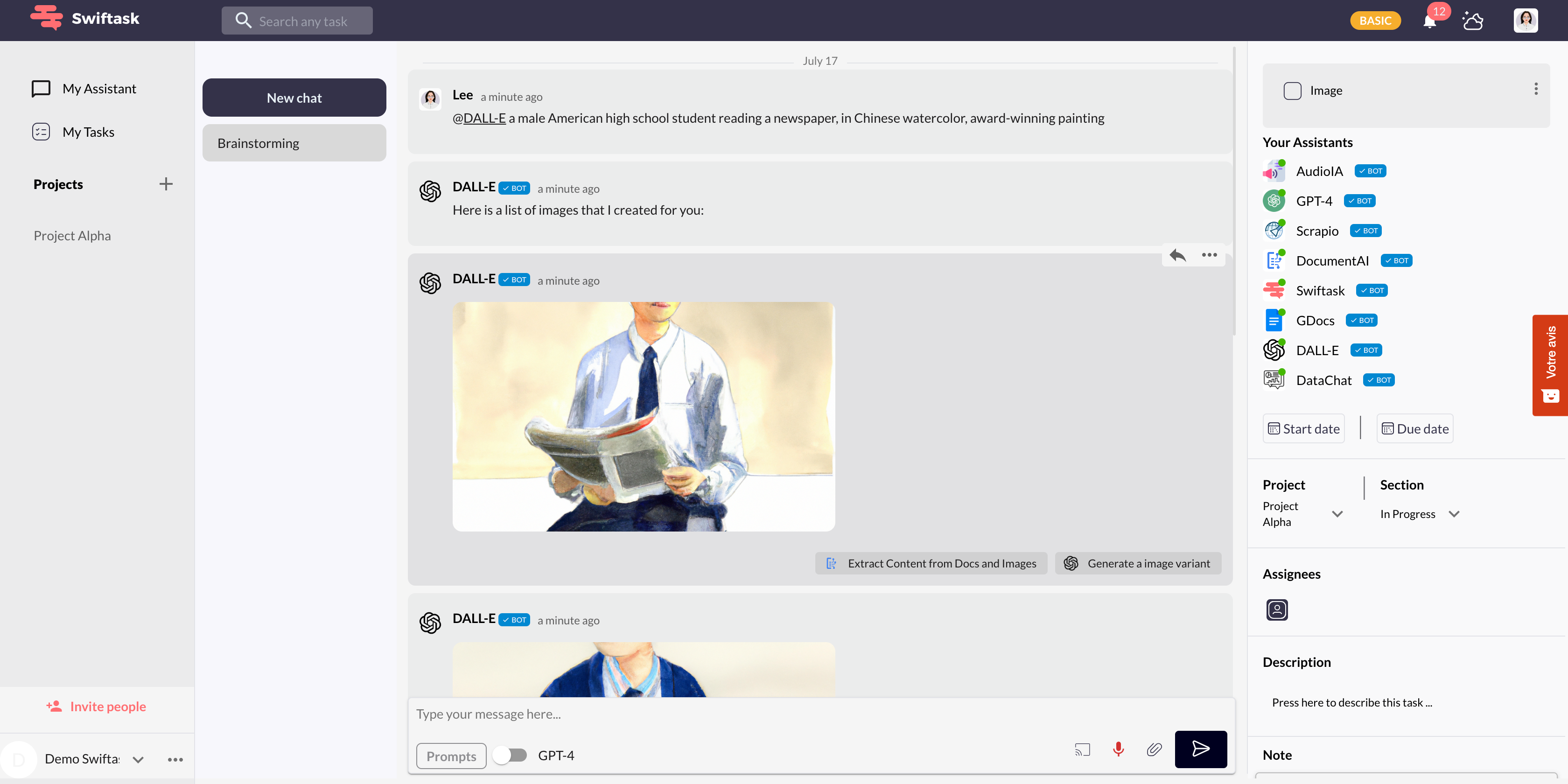Viewport: 1568px width, 784px height.
Task: Click the assignee avatar icon
Action: [1276, 609]
